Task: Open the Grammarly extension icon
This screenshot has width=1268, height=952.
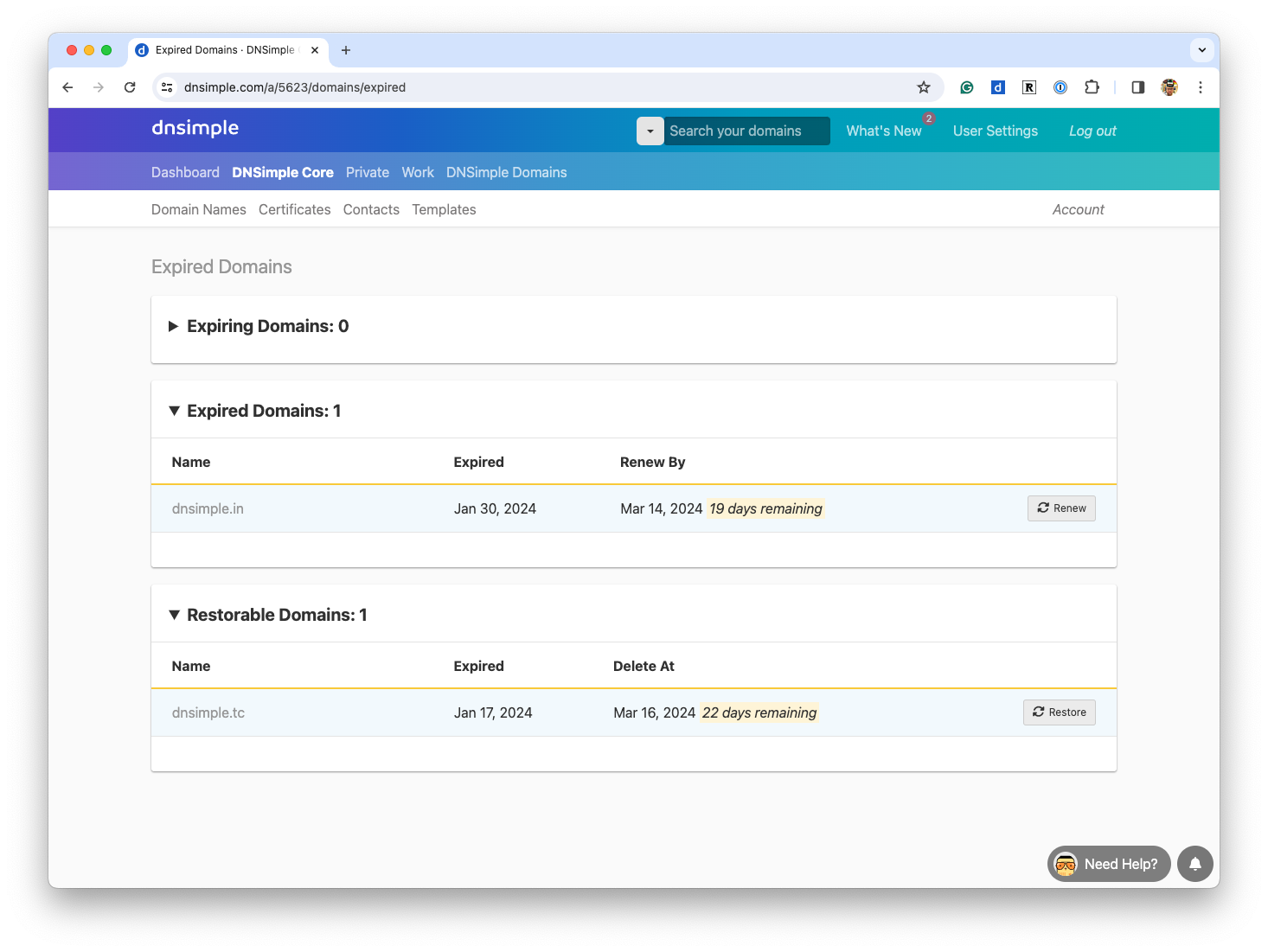Action: tap(967, 87)
